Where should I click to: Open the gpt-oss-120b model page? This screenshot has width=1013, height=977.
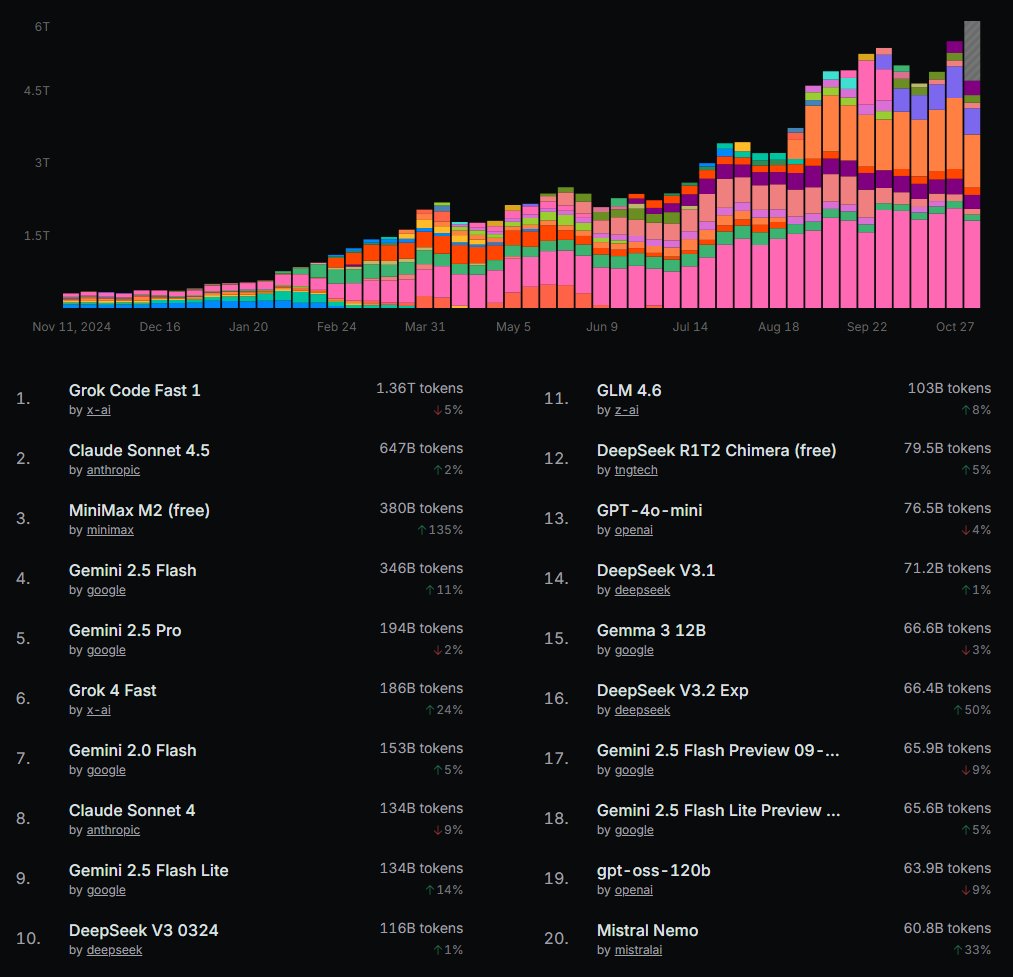[x=653, y=870]
